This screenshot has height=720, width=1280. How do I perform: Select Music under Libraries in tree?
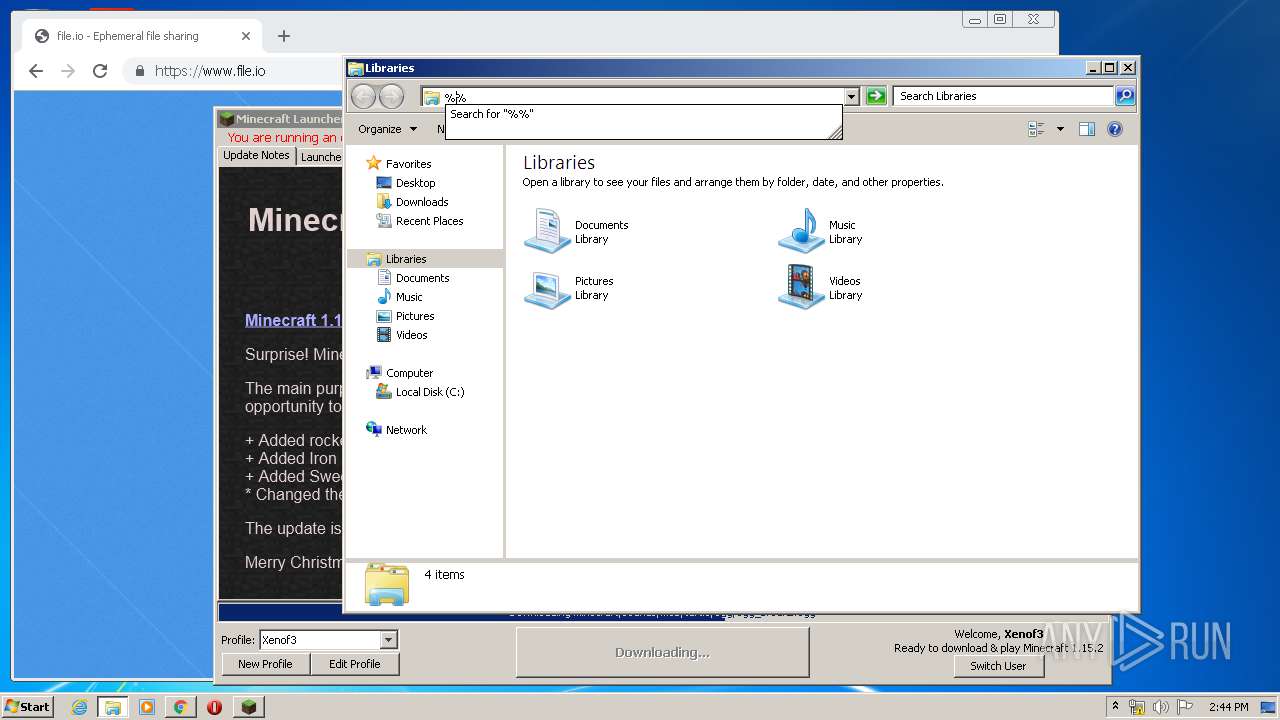coord(409,297)
